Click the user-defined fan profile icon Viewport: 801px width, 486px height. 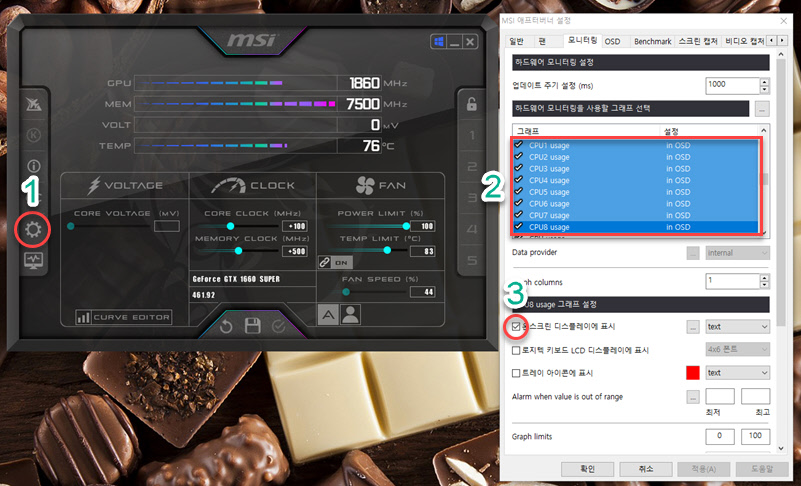(x=350, y=315)
